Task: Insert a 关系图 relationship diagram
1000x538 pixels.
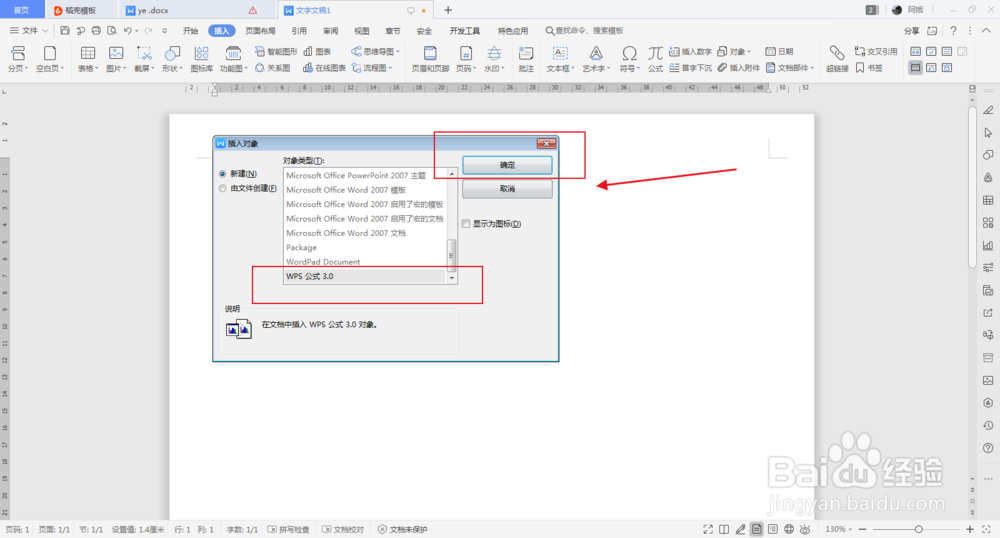Action: [273, 68]
